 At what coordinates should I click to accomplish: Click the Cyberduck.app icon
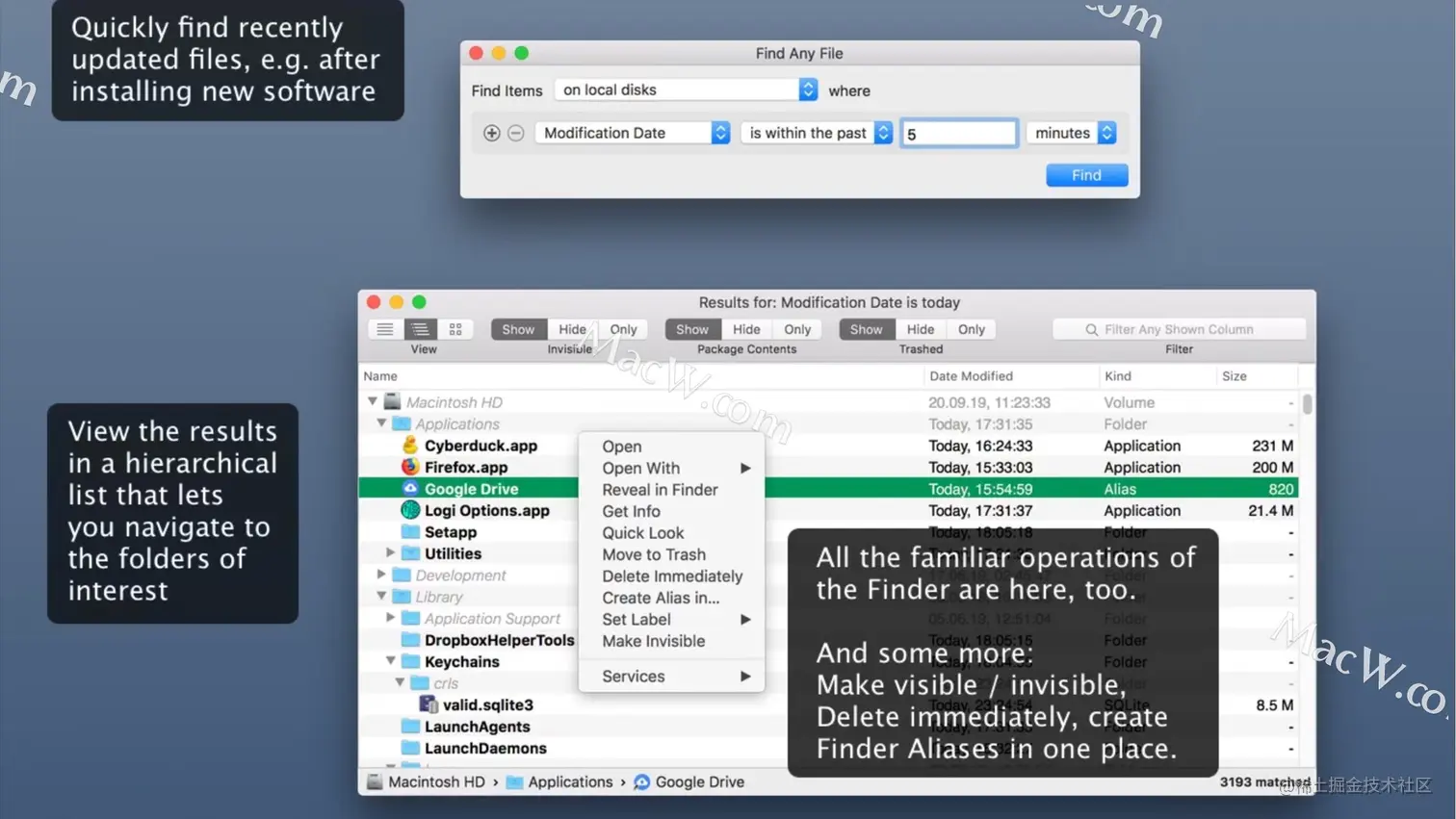pos(410,446)
